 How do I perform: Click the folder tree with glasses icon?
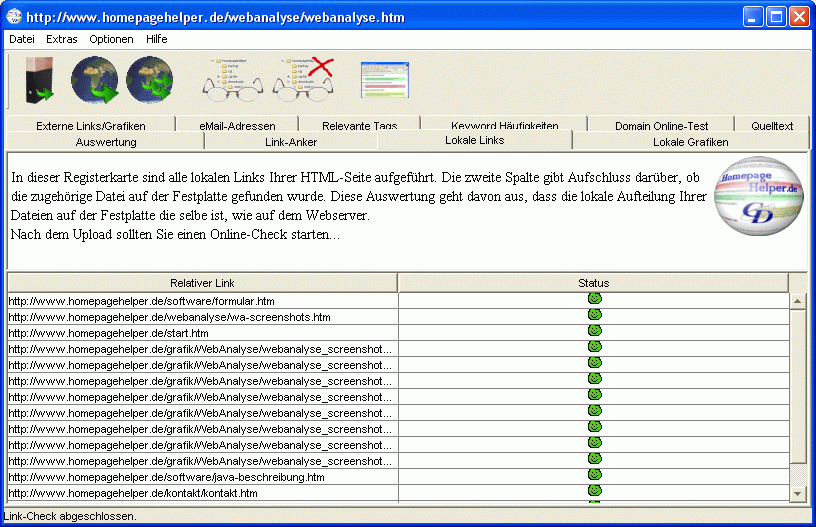[232, 79]
